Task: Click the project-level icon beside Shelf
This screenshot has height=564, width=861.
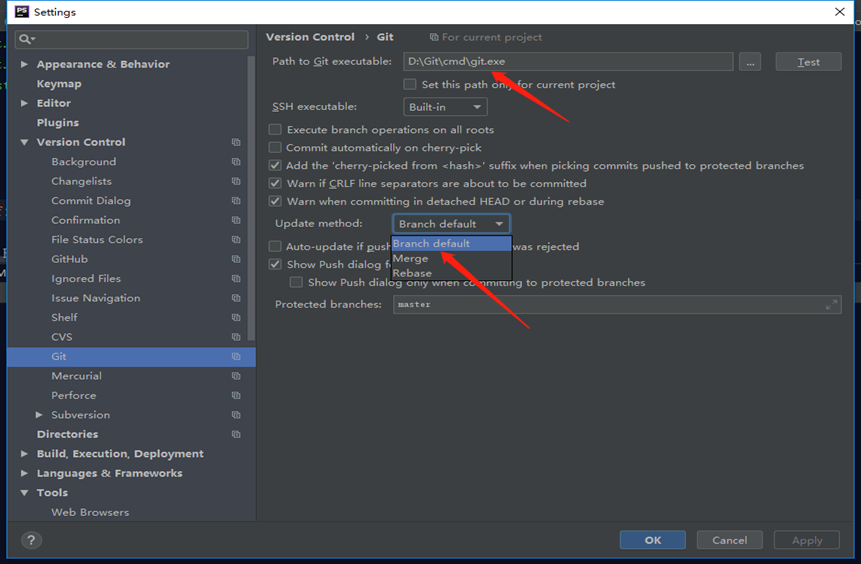Action: coord(236,317)
